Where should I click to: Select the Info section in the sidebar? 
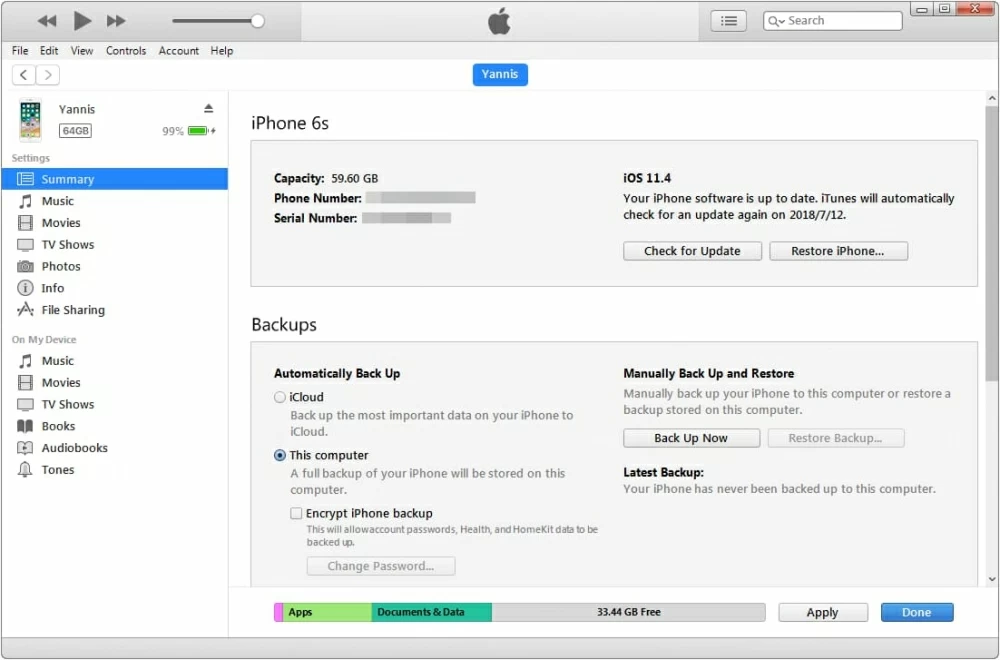pyautogui.click(x=53, y=288)
